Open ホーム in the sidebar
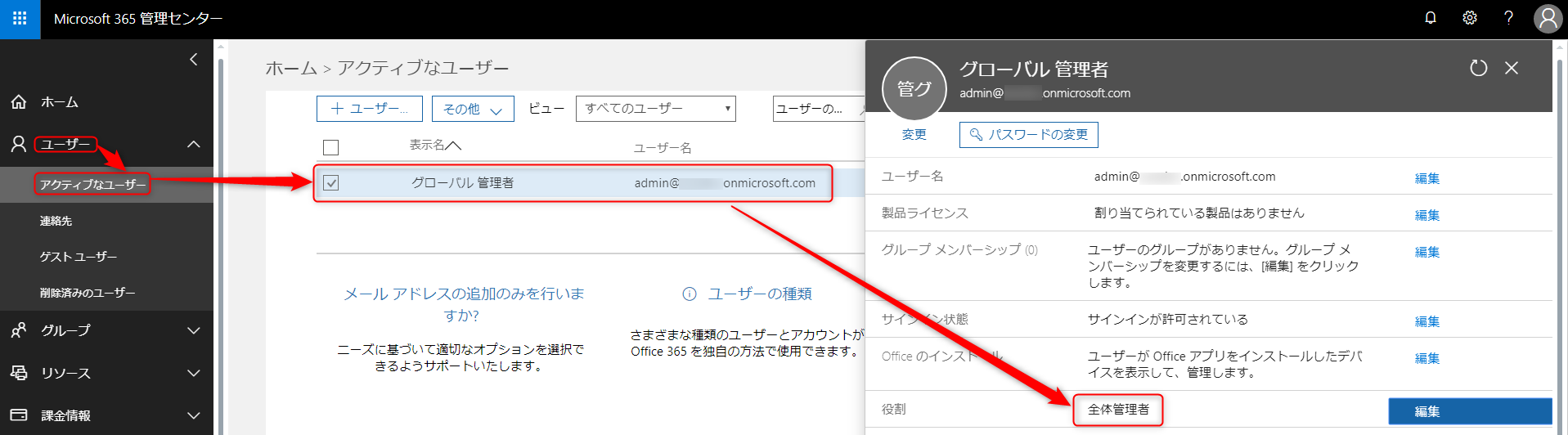Viewport: 1568px width, 435px height. pyautogui.click(x=60, y=102)
